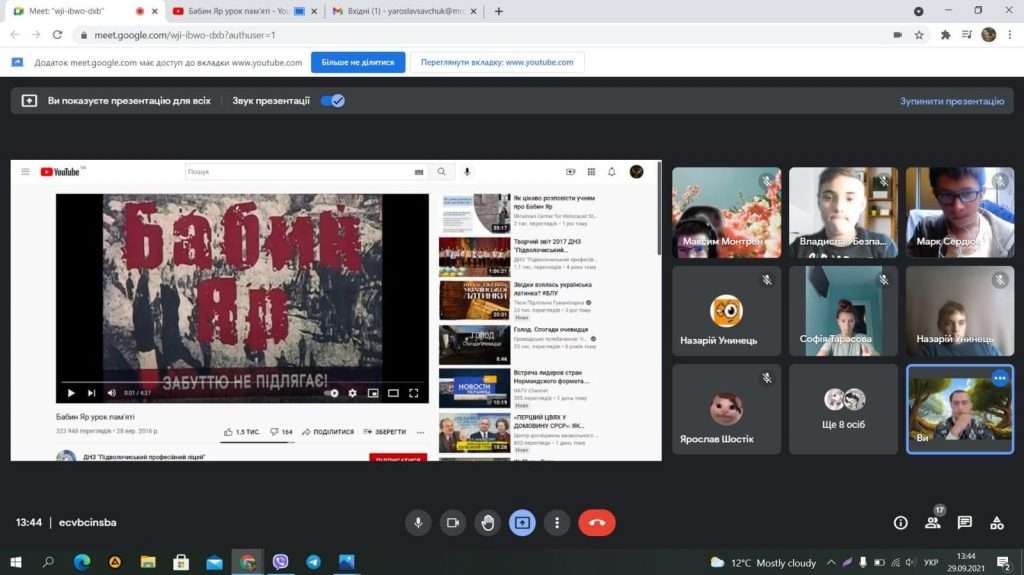Play the Бабин Яр video
1024x575 pixels.
pyautogui.click(x=71, y=393)
